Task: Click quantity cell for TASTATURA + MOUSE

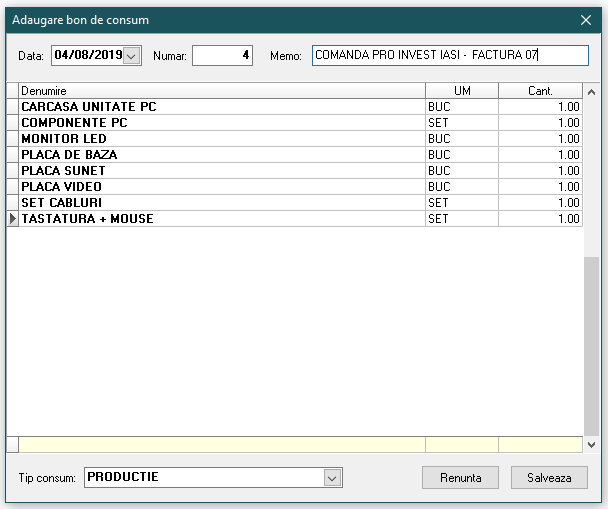Action: [540, 219]
